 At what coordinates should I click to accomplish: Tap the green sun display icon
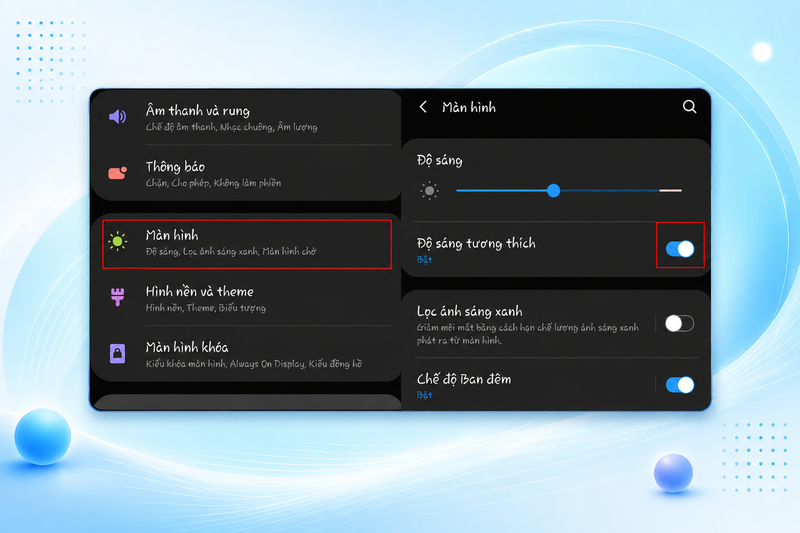click(117, 241)
